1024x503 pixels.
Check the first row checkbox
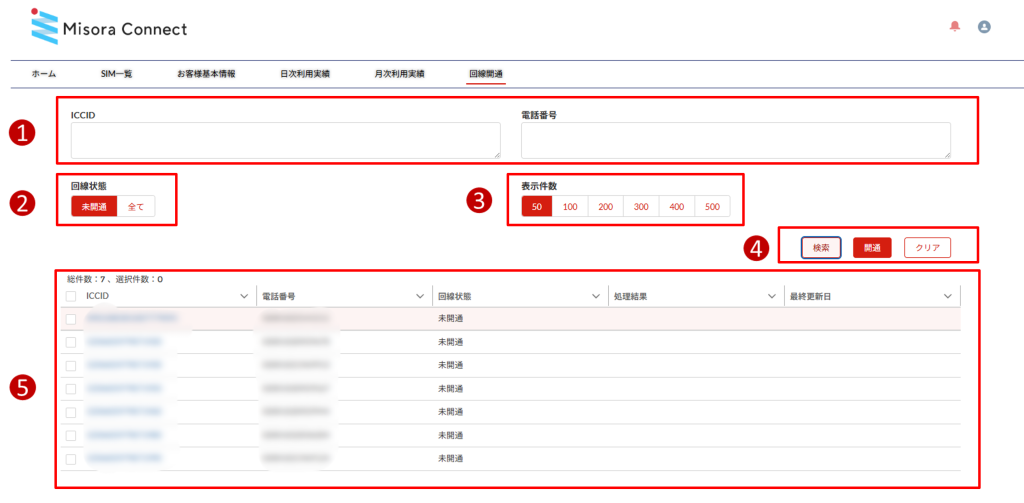point(70,319)
